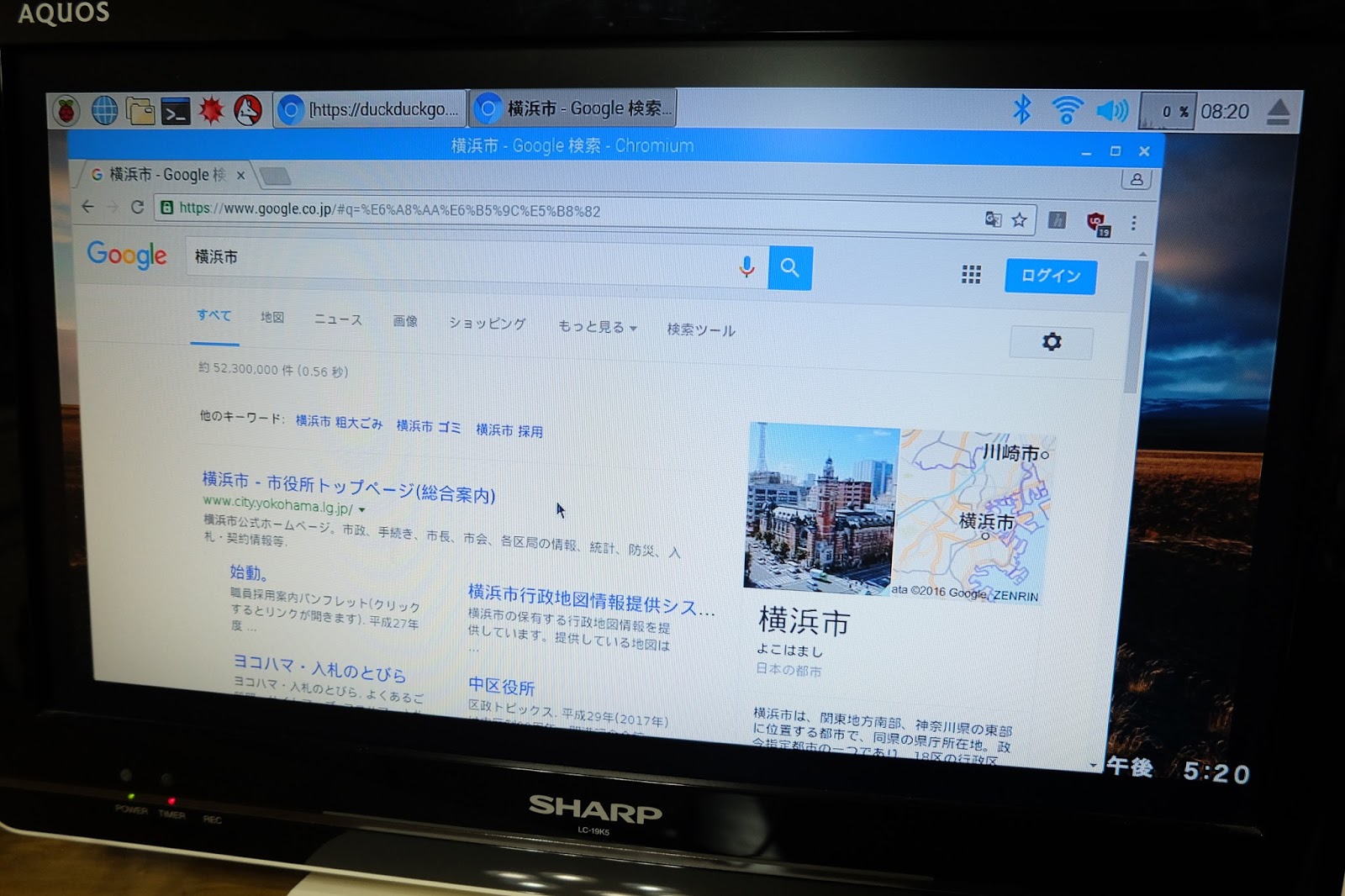Close the 横浜市 browser tab
This screenshot has width=1345, height=896.
(240, 175)
